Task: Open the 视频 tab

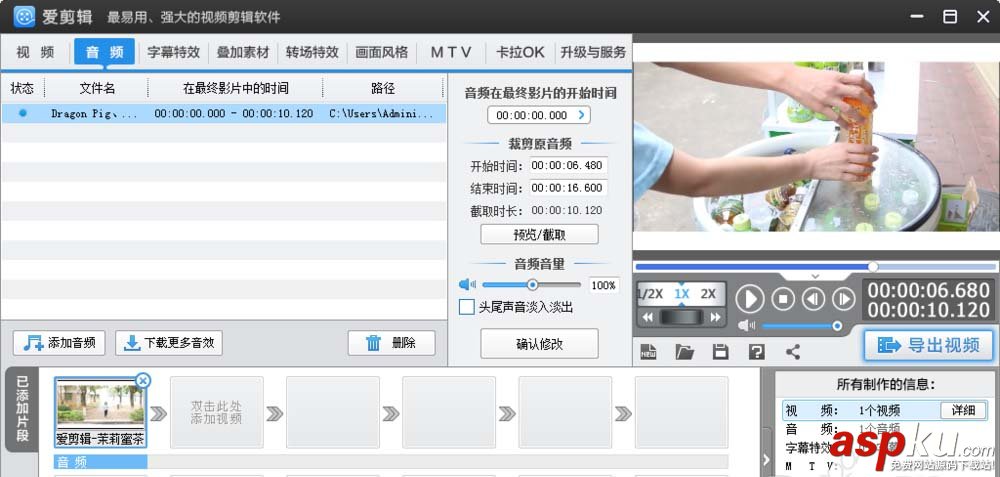Action: click(x=35, y=52)
